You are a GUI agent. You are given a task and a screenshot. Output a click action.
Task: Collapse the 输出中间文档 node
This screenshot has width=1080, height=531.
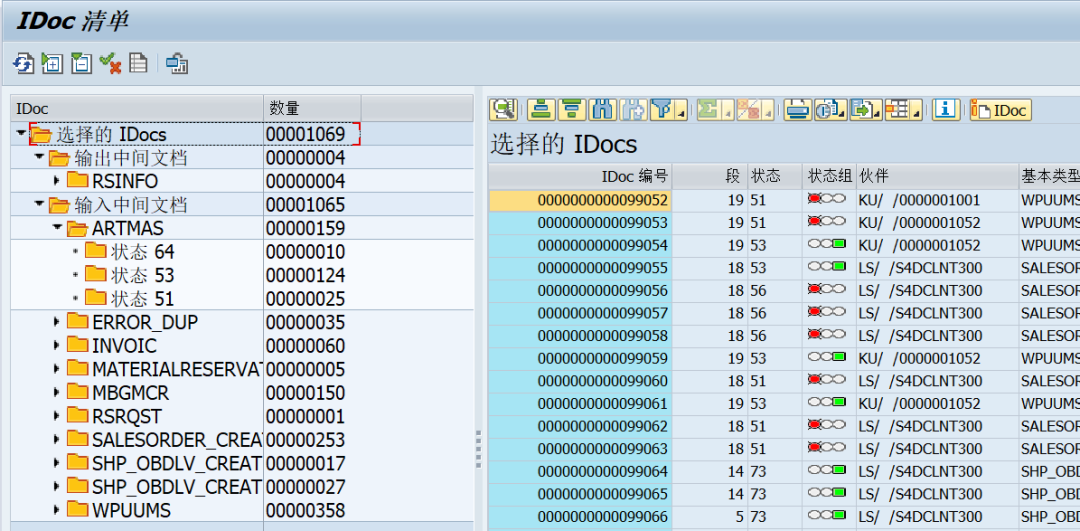tap(39, 158)
